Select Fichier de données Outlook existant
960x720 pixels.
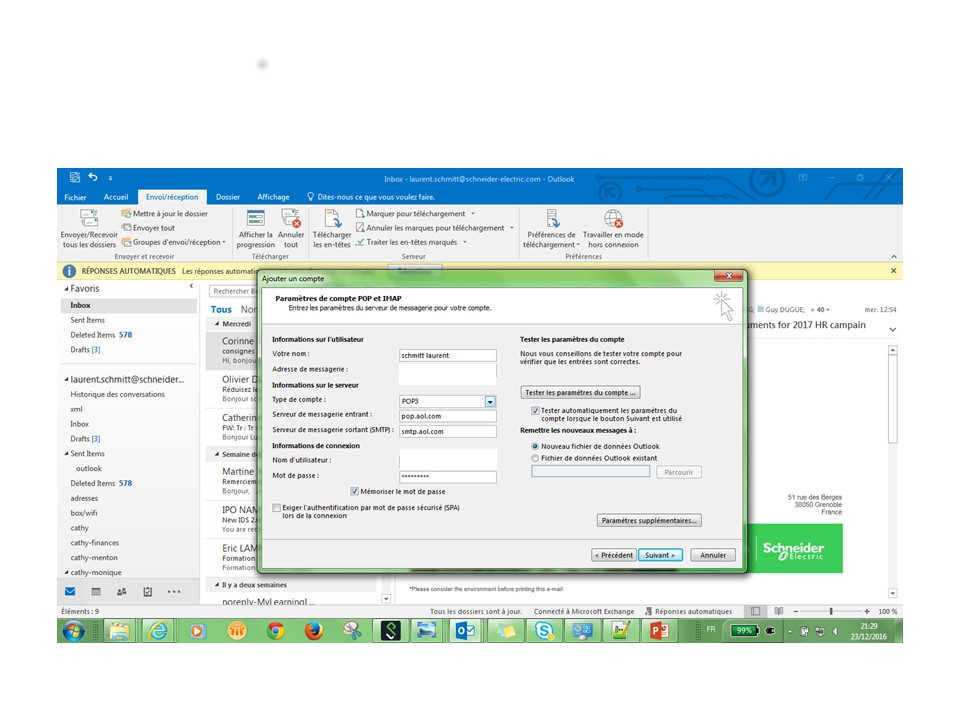(x=535, y=458)
